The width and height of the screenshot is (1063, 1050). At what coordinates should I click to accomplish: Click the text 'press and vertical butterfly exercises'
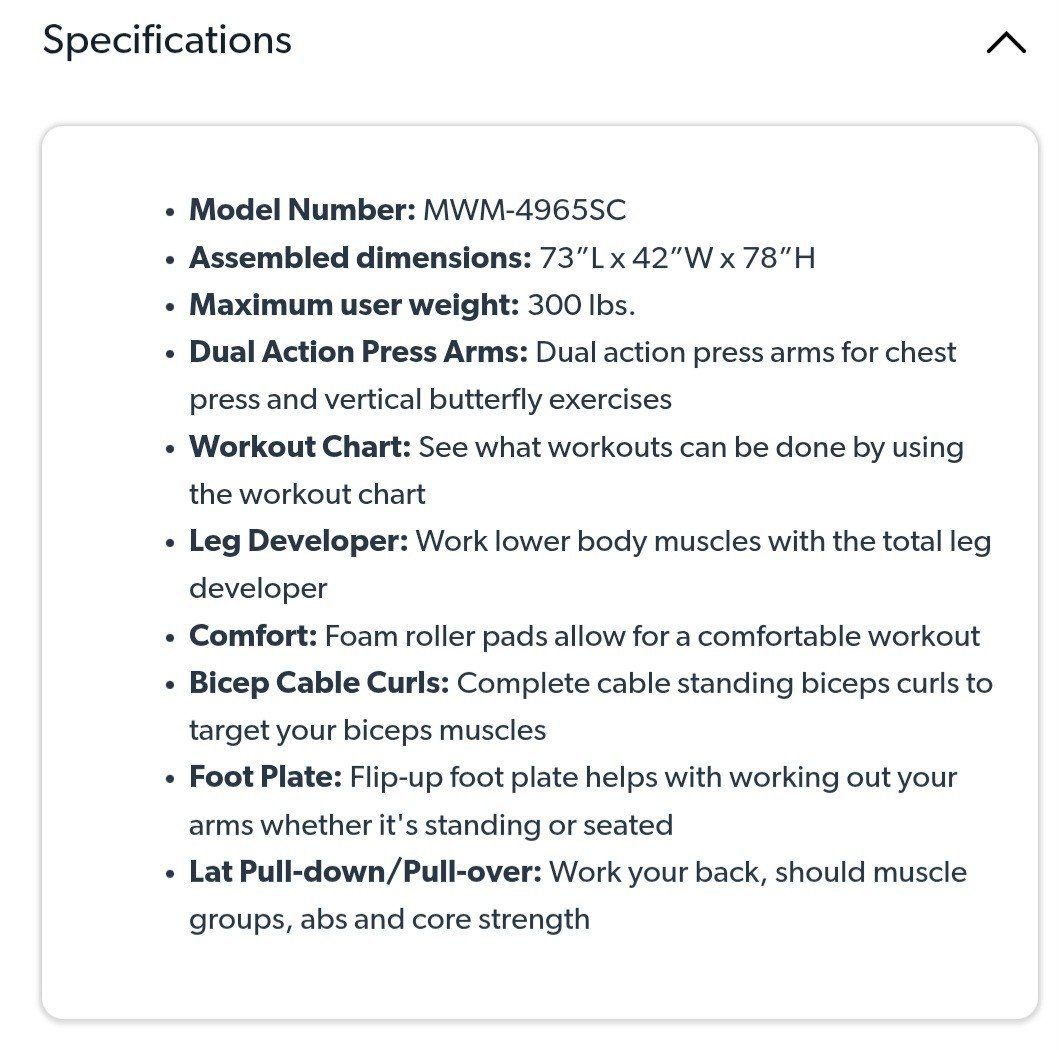pos(430,399)
